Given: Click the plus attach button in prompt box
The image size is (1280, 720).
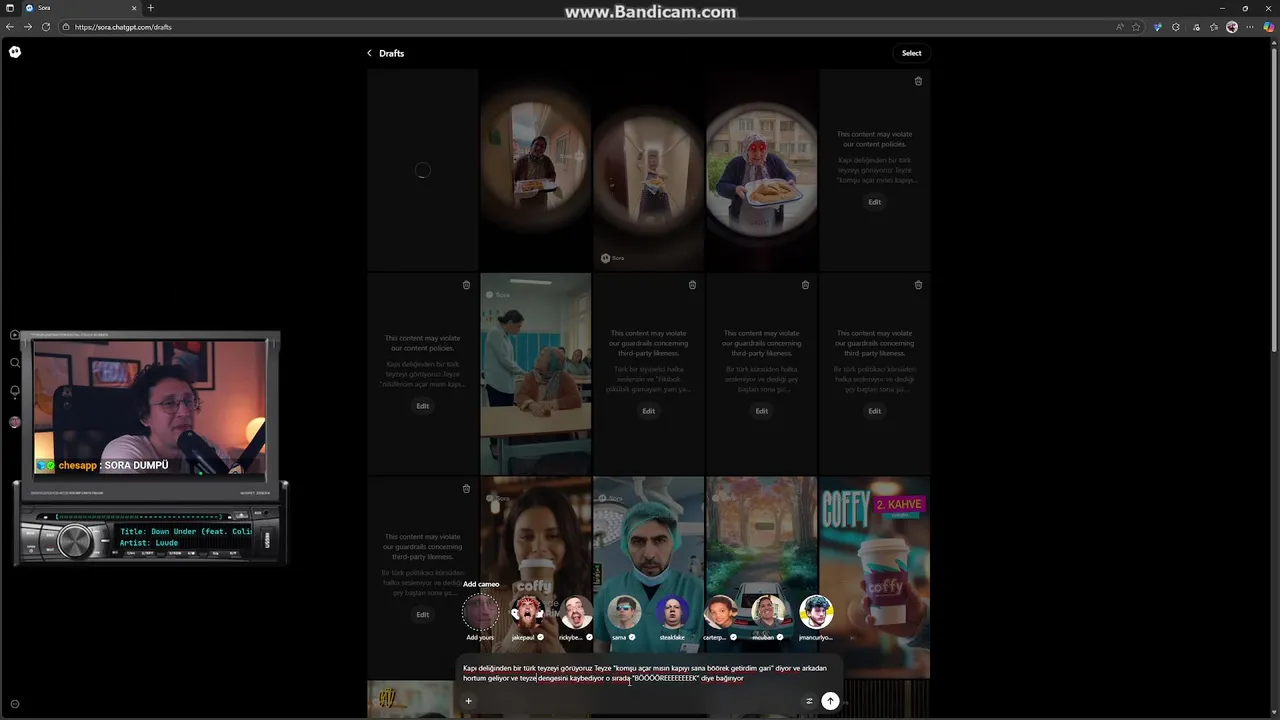Looking at the screenshot, I should point(468,701).
